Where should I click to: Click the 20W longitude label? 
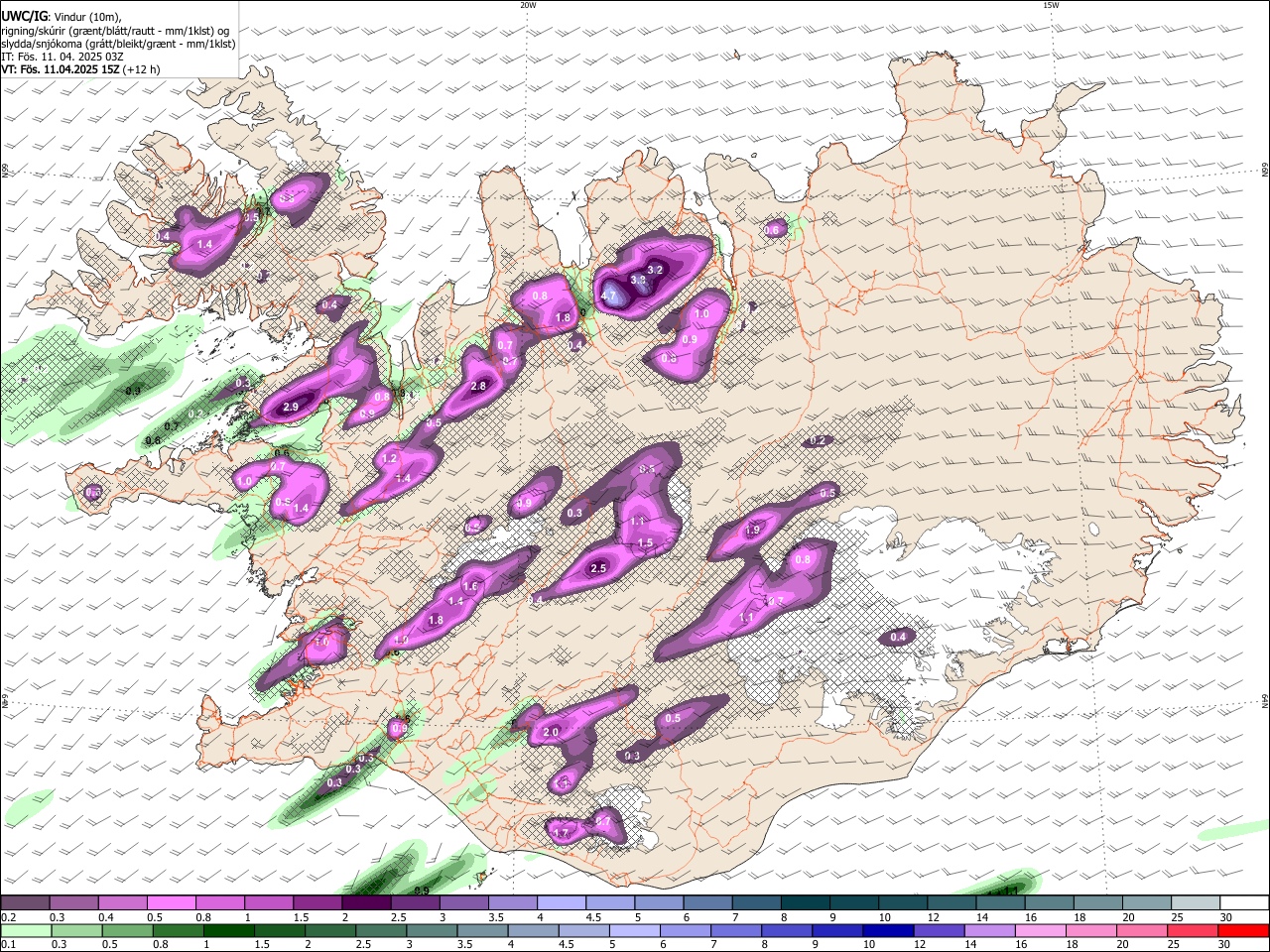point(528,5)
